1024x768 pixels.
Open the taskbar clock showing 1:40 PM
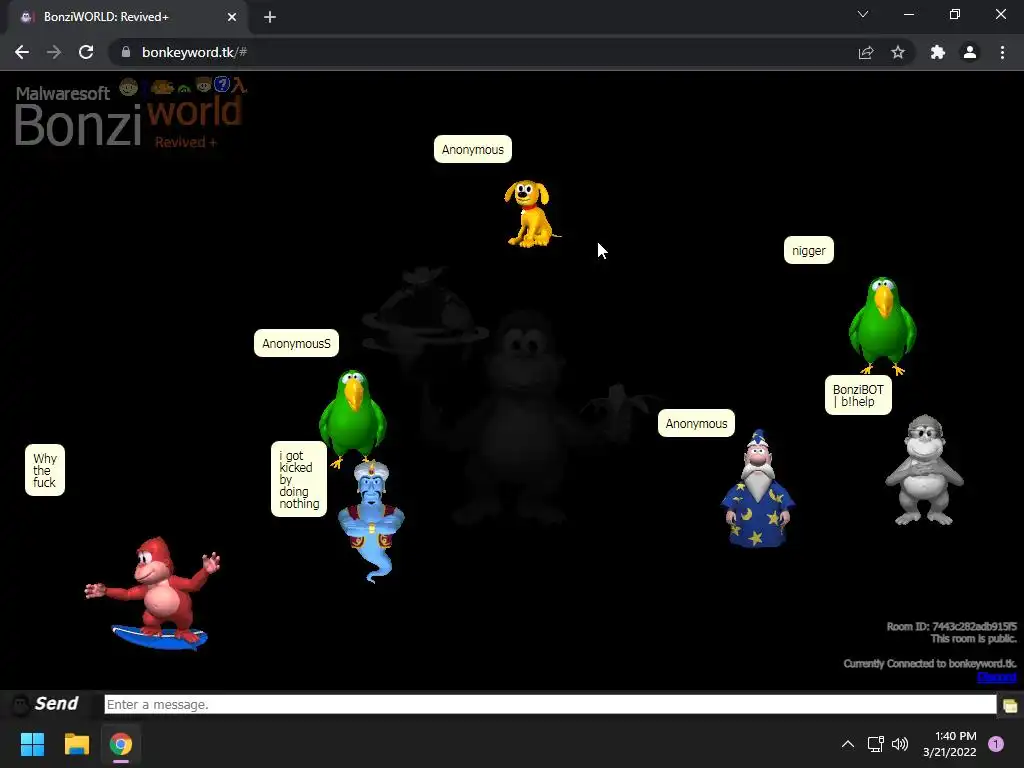tap(950, 744)
